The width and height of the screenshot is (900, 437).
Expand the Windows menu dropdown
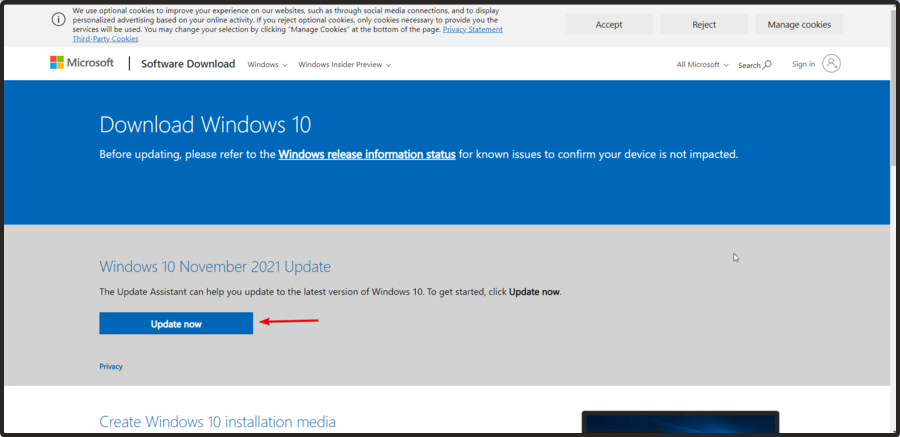point(267,64)
